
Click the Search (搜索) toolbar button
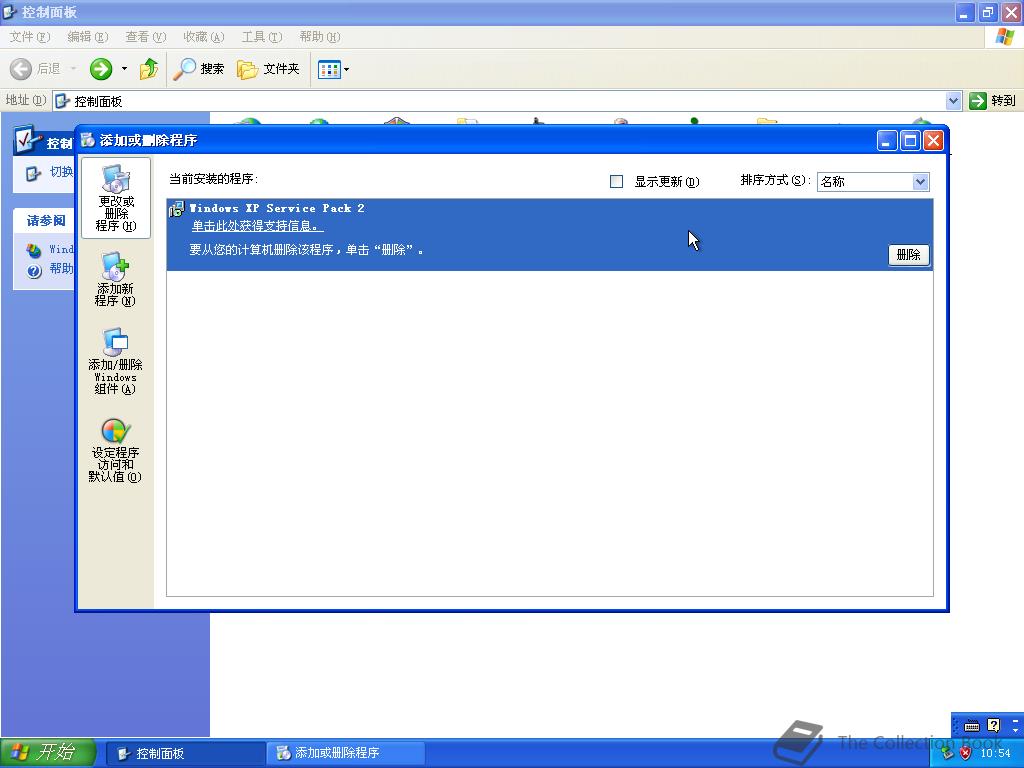pyautogui.click(x=199, y=69)
